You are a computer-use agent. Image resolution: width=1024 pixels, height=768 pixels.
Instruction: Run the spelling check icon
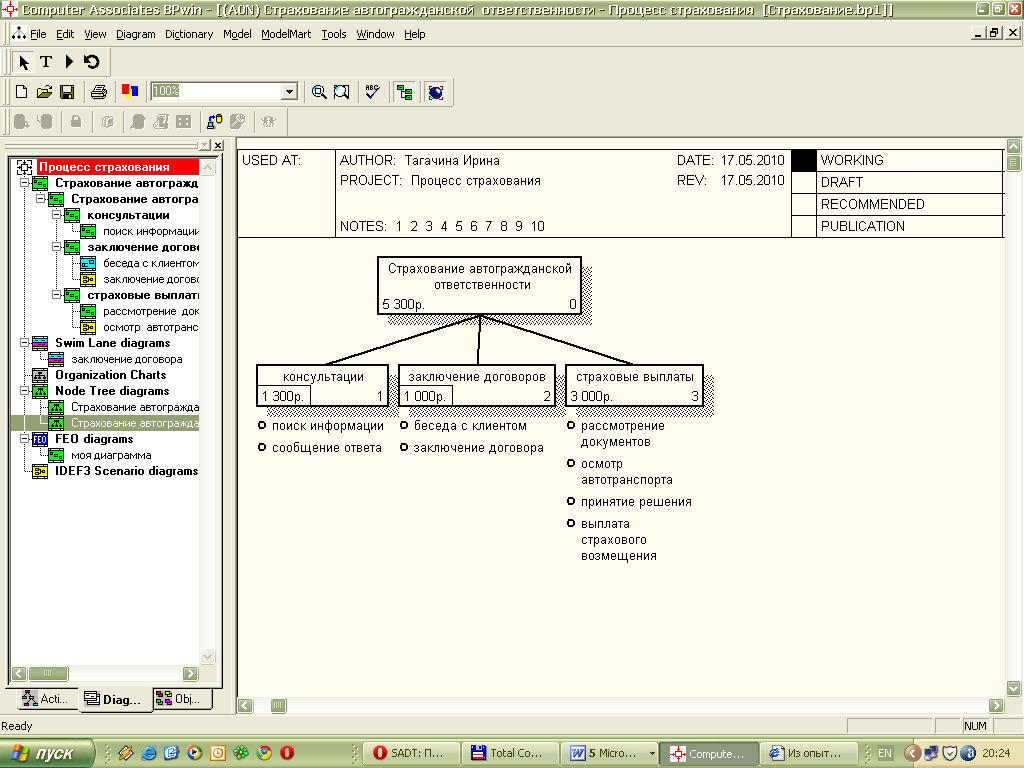coord(373,92)
